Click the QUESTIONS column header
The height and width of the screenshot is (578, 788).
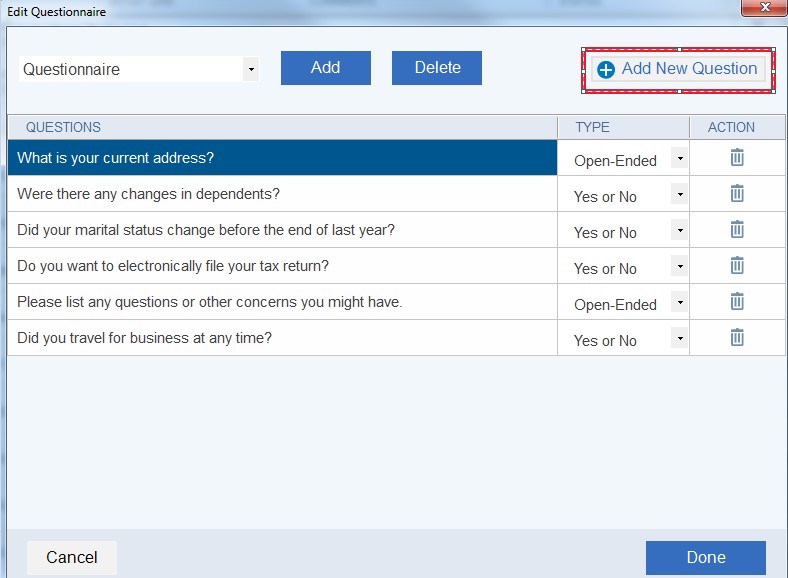pyautogui.click(x=282, y=127)
